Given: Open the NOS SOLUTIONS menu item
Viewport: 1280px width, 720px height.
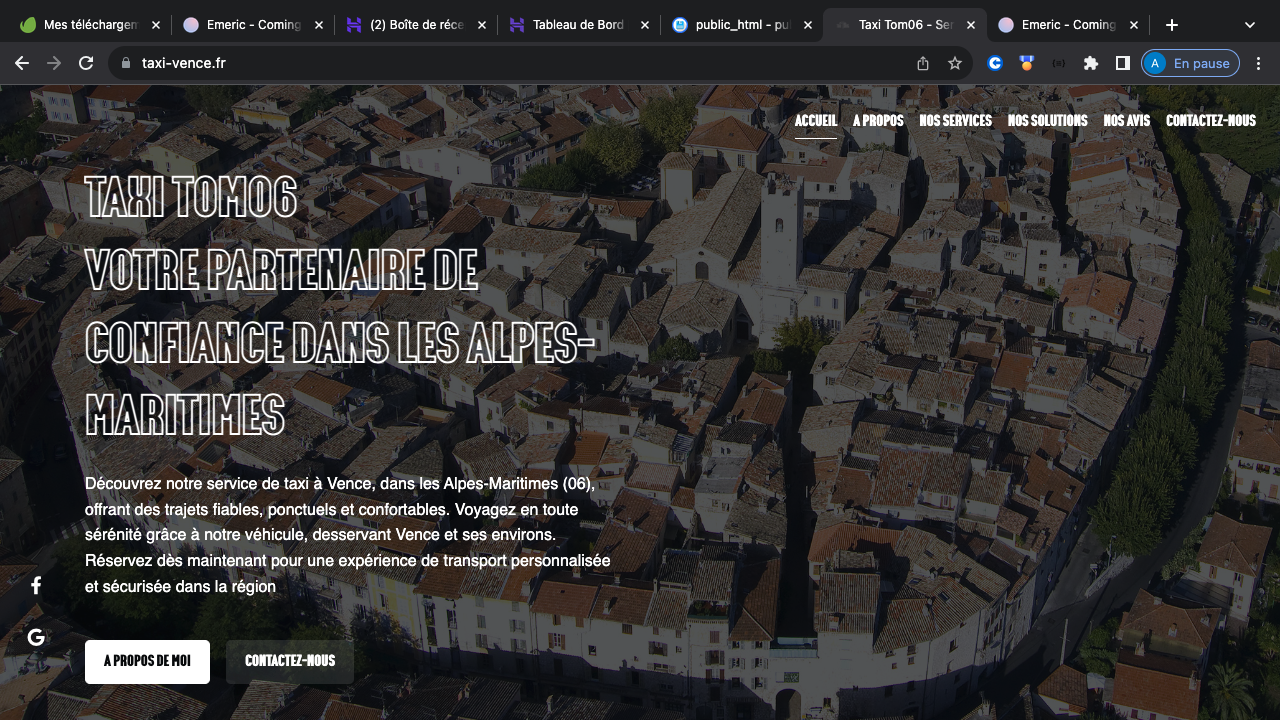Looking at the screenshot, I should pos(1048,121).
